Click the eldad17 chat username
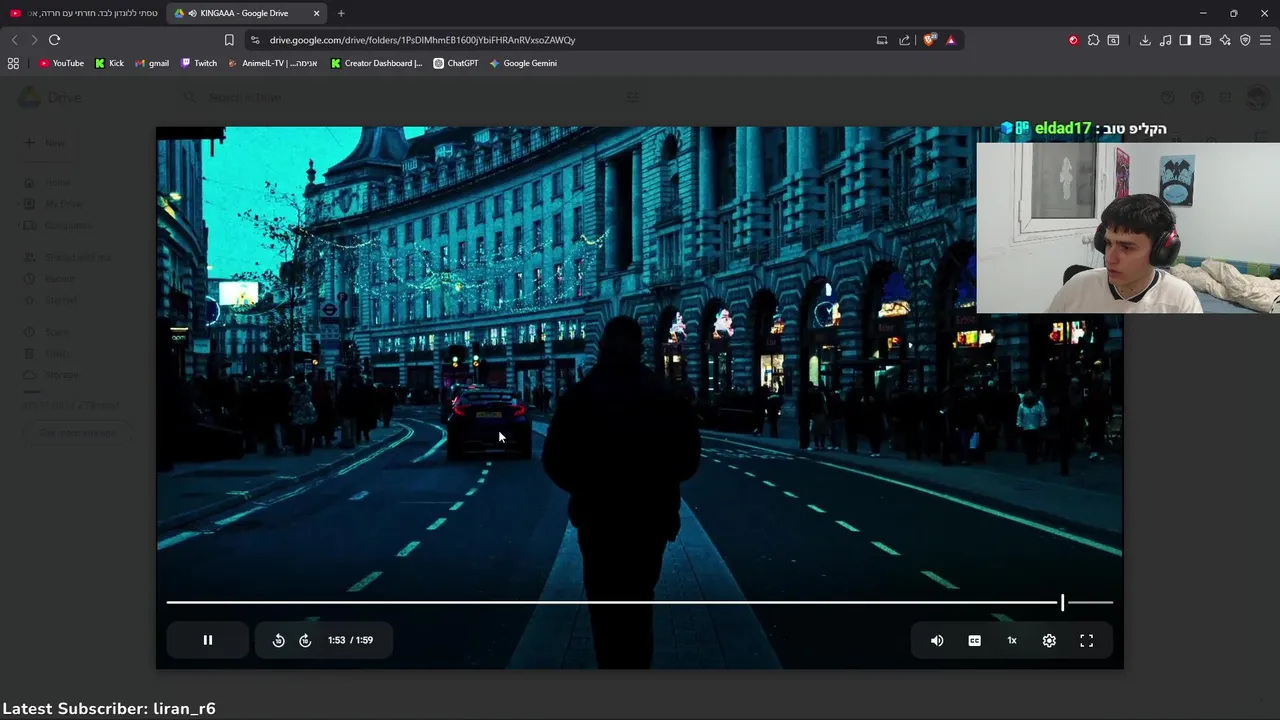This screenshot has height=720, width=1280. coord(1062,128)
